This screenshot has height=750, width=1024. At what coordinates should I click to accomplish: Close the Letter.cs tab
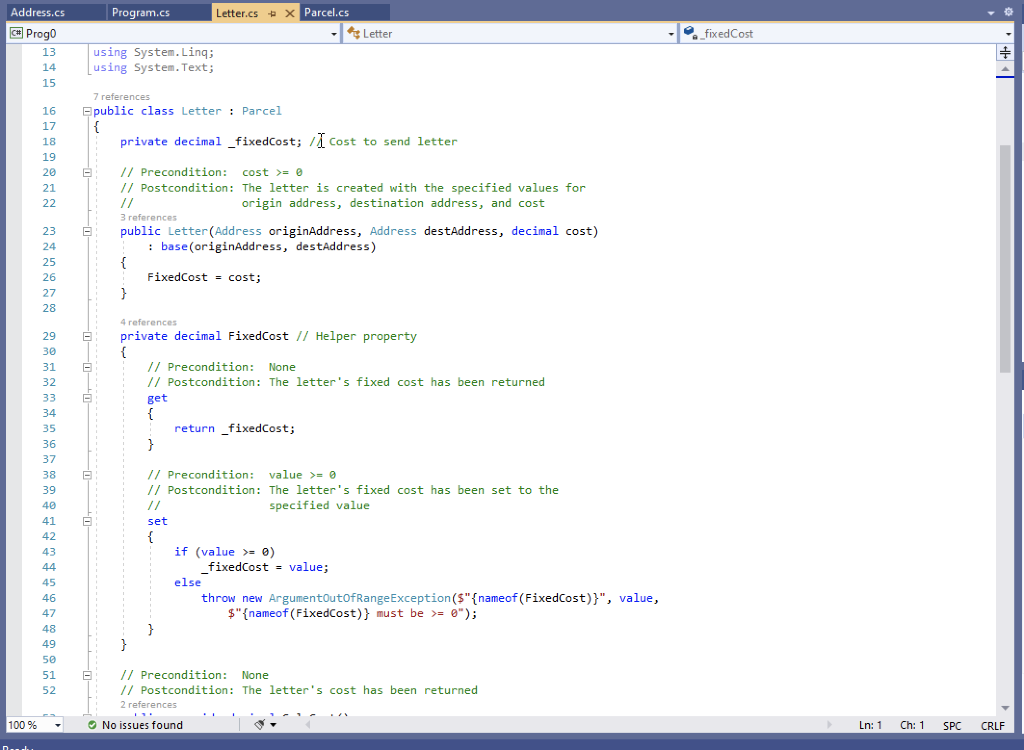289,13
